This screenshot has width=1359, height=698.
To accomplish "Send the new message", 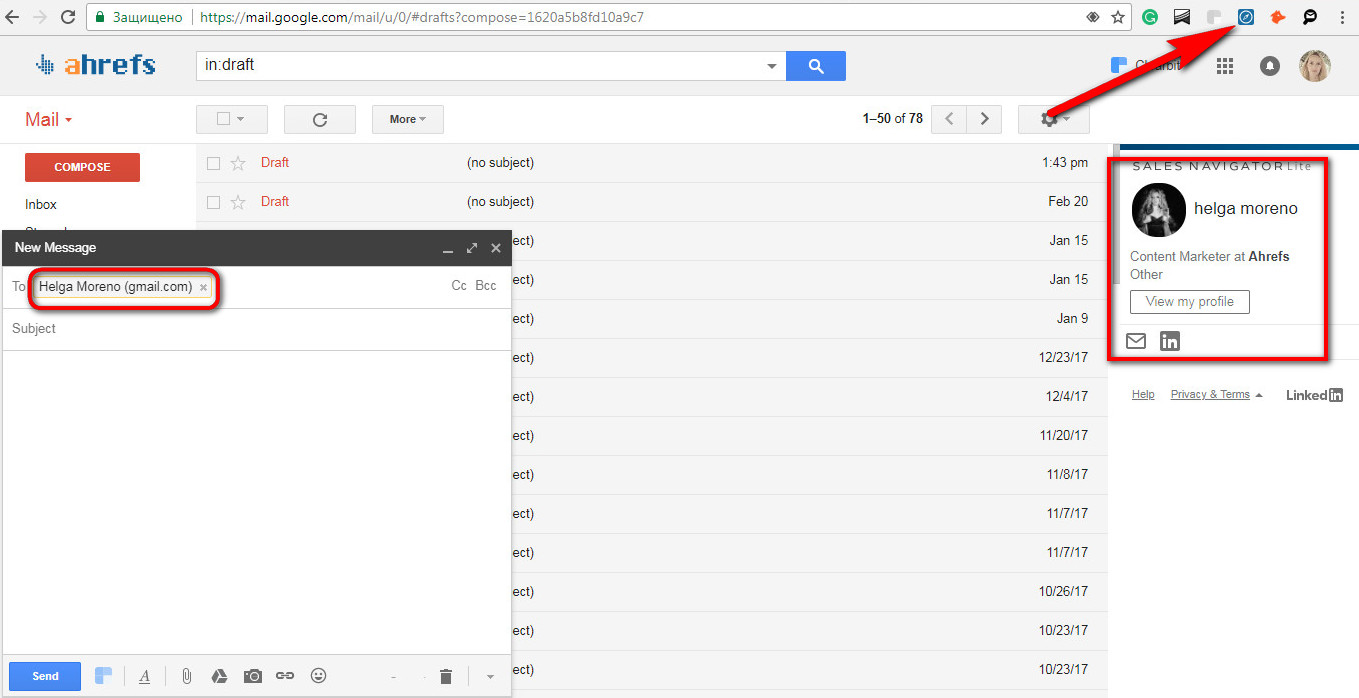I will 45,676.
